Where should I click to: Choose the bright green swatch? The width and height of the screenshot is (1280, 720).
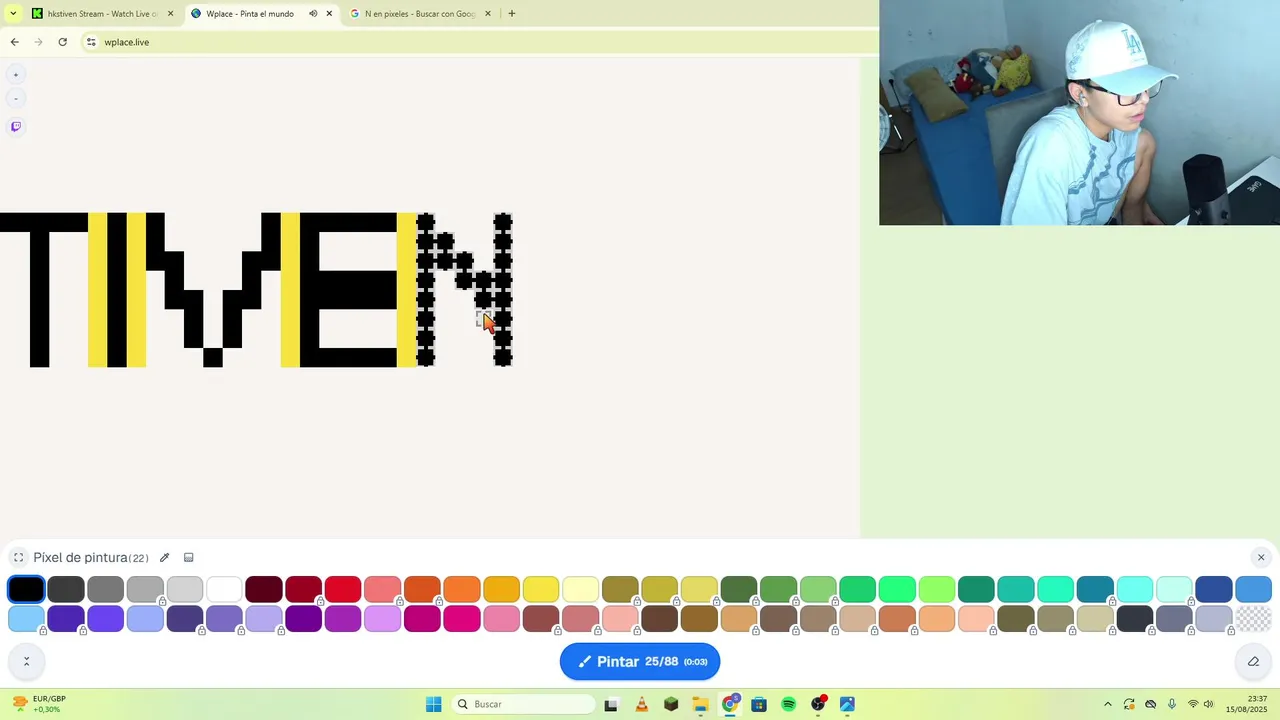coord(897,590)
